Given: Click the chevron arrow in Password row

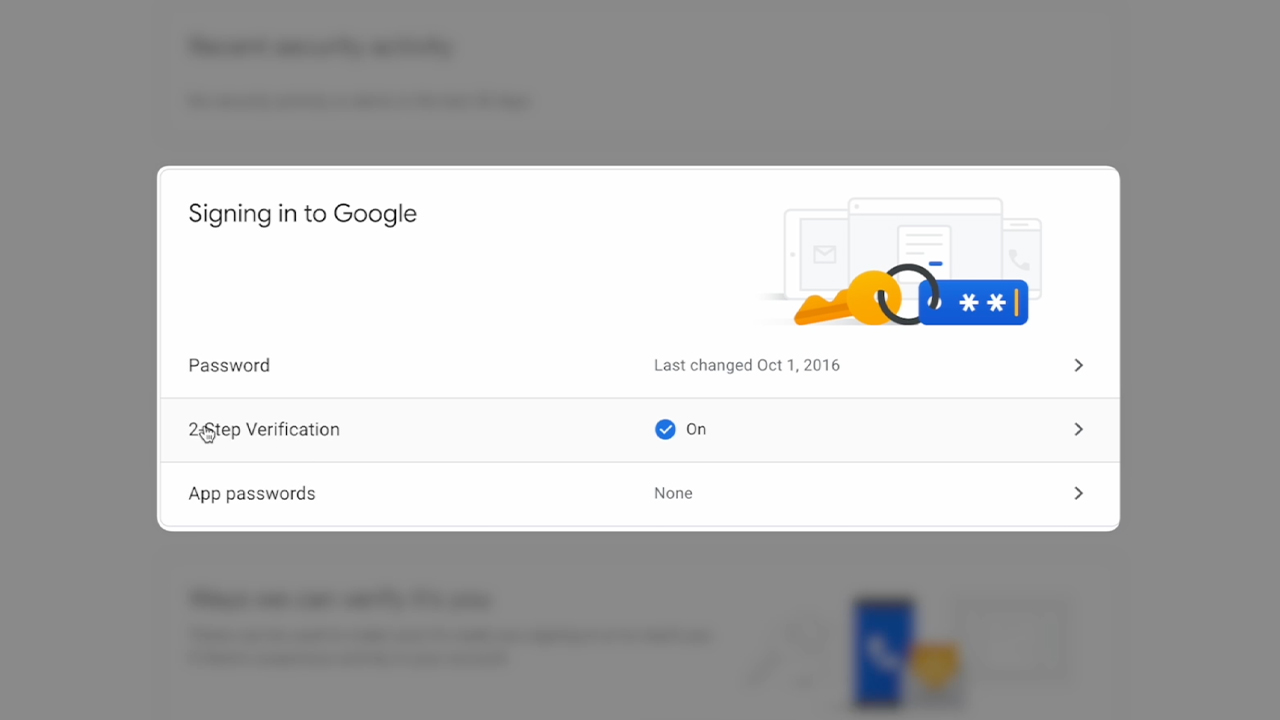Looking at the screenshot, I should 1078,365.
